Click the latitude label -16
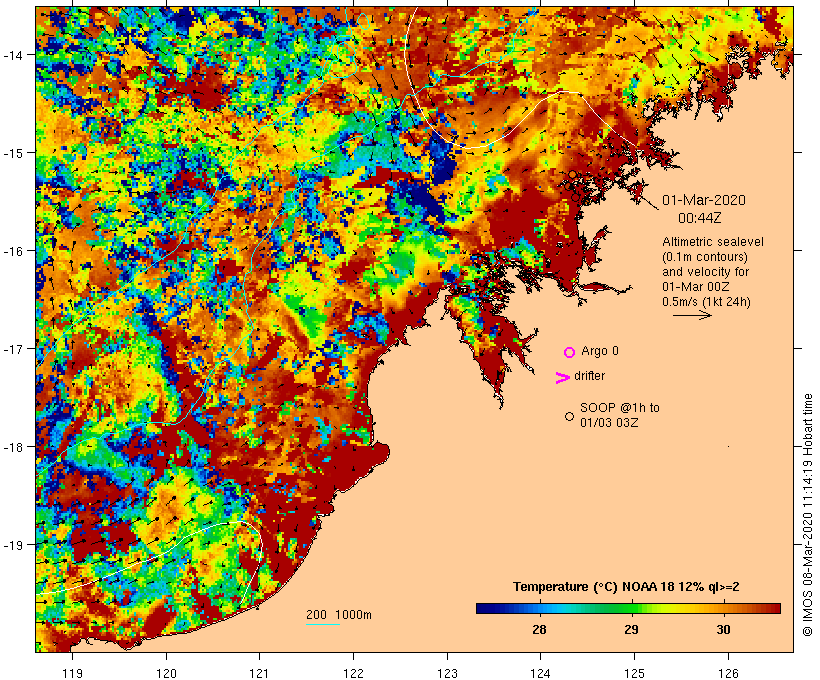The image size is (820, 680). click(13, 251)
